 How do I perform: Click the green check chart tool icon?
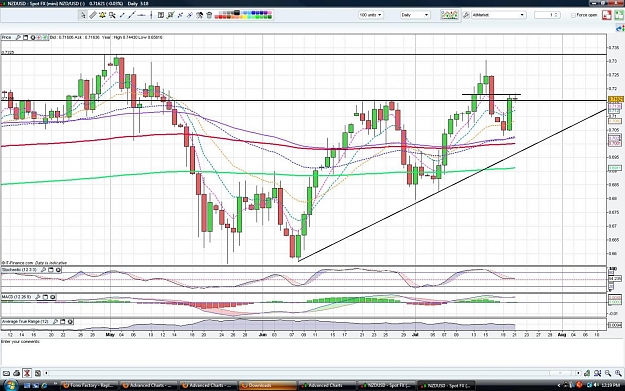pos(171,15)
